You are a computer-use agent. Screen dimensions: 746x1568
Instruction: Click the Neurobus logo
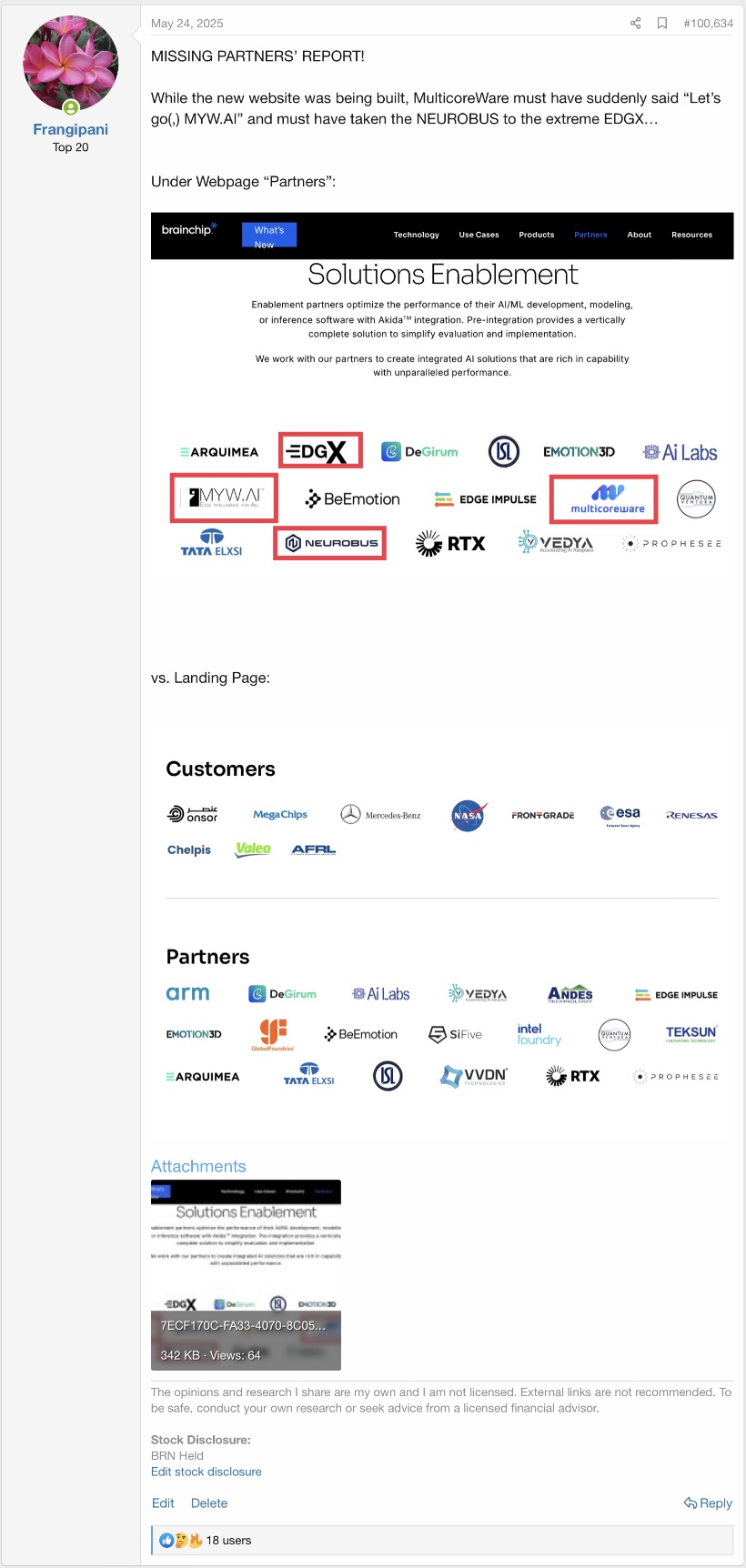[x=329, y=543]
